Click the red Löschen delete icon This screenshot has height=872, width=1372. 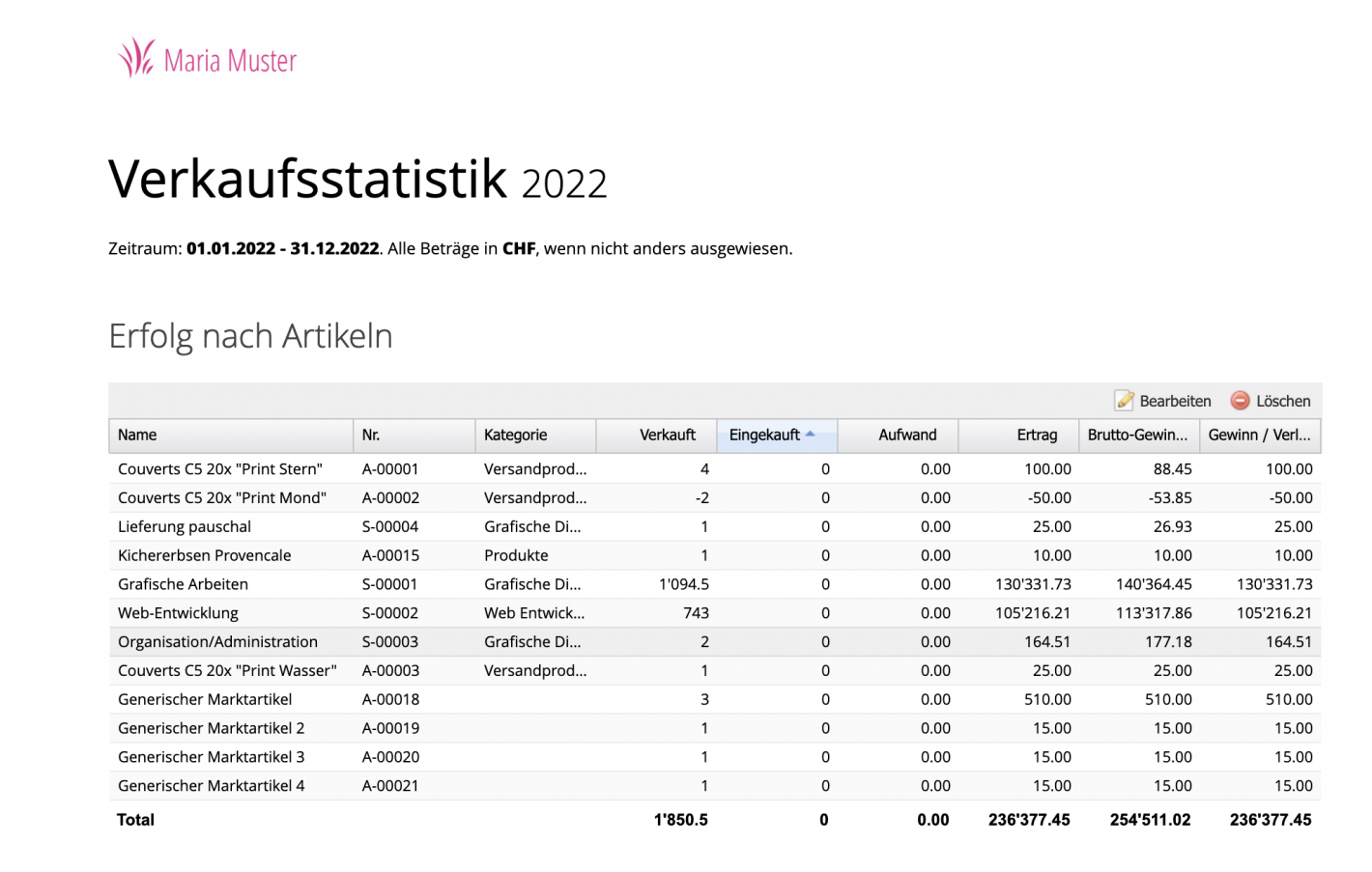tap(1238, 401)
